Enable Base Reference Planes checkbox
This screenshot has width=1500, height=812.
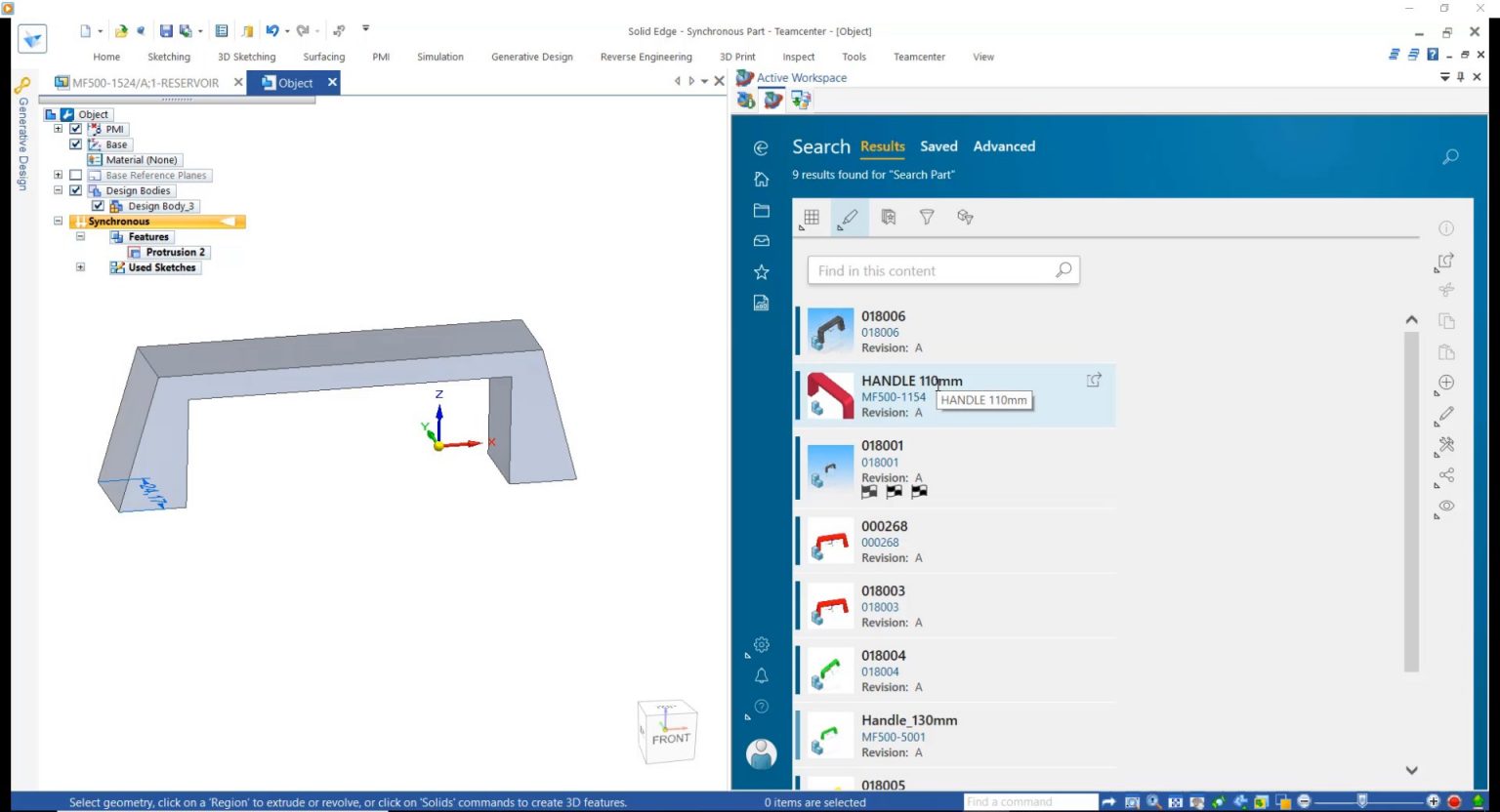(75, 176)
